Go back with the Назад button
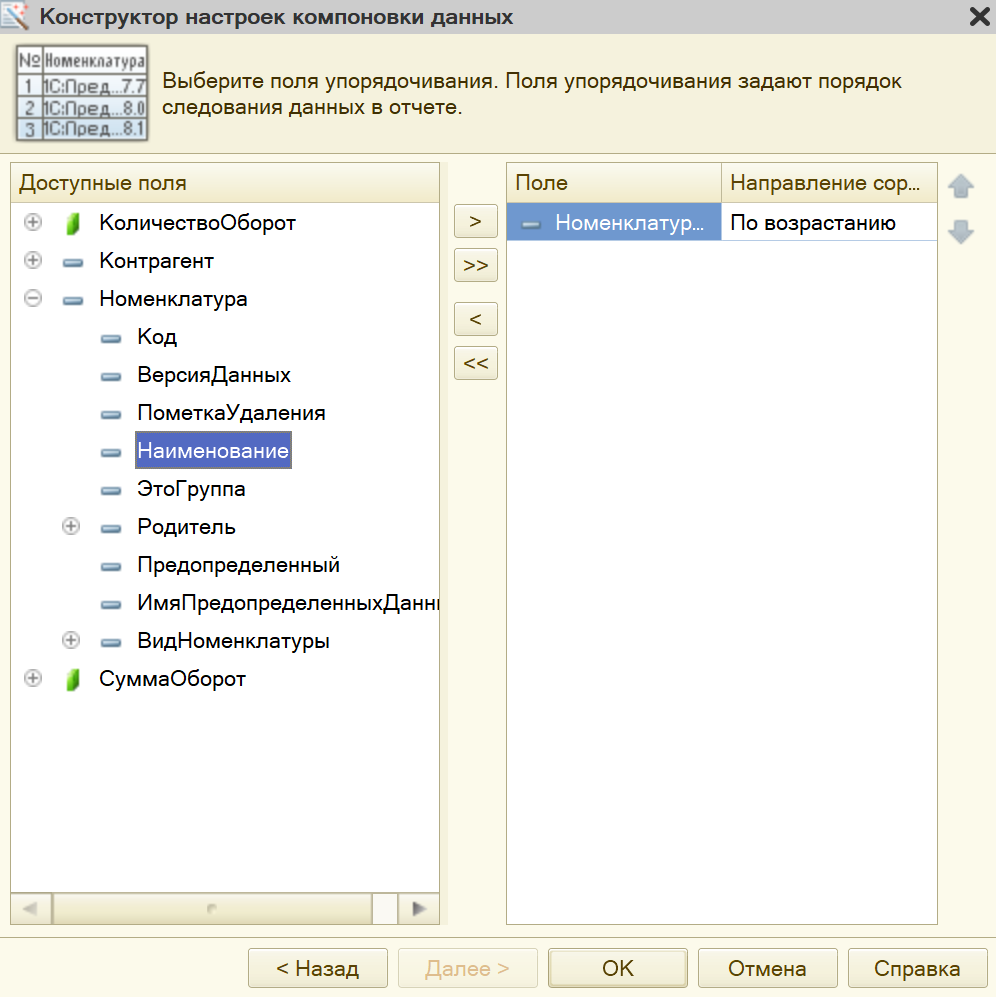996x997 pixels. click(318, 968)
